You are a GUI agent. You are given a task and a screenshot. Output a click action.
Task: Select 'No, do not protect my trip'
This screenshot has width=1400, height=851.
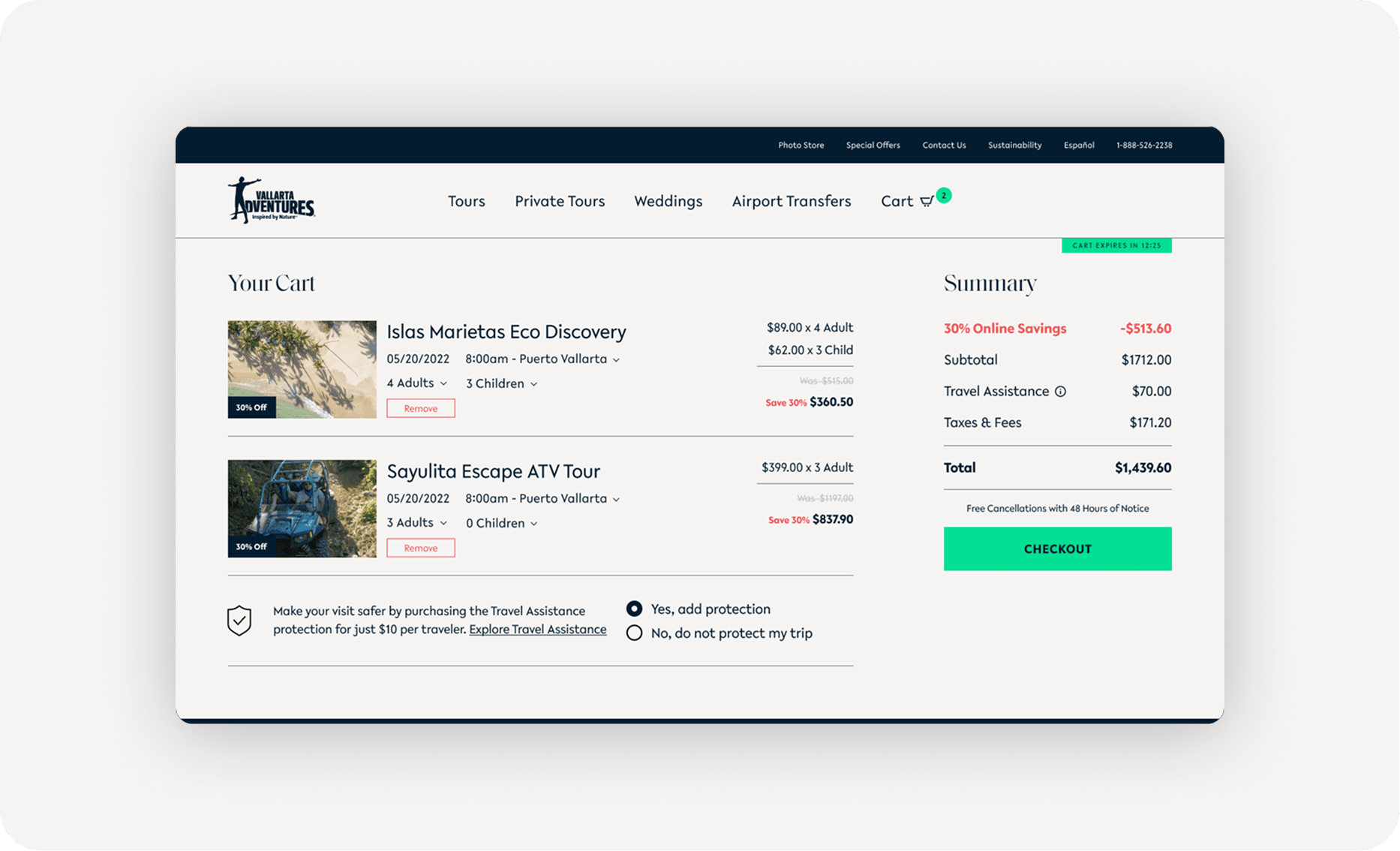click(x=634, y=633)
